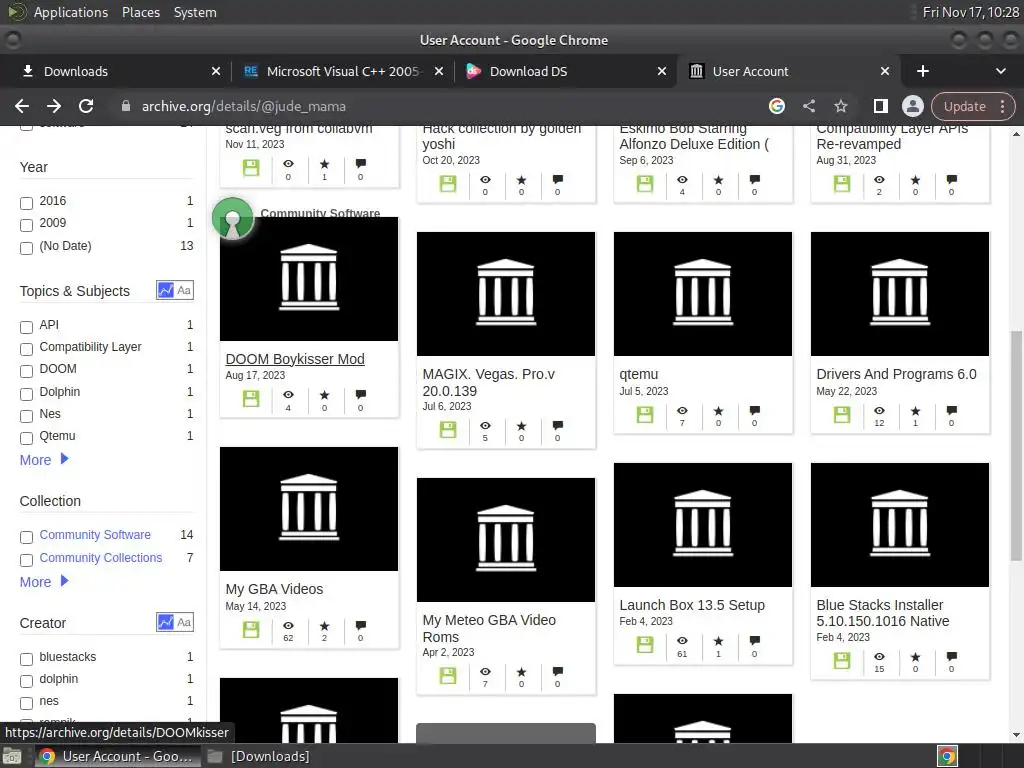This screenshot has height=768, width=1024.
Task: Open Chrome three-dot menu beside Update
Action: point(1002,106)
